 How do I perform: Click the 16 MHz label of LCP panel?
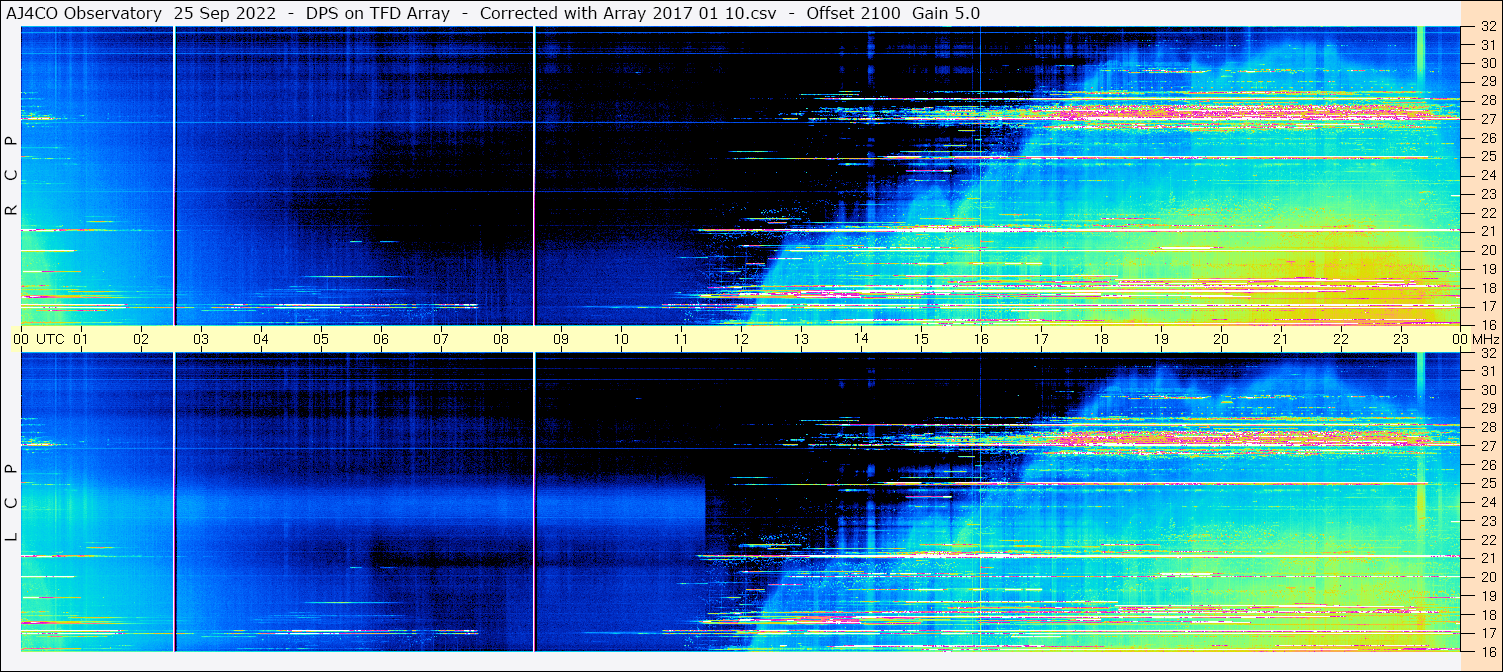1487,651
